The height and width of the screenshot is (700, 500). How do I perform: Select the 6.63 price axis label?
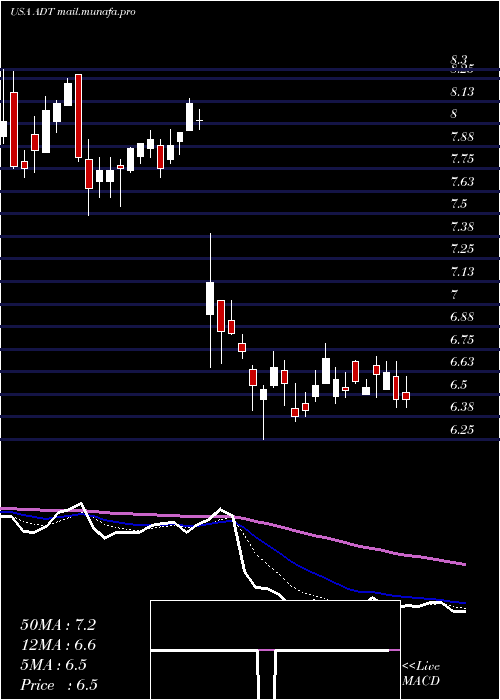(462, 362)
